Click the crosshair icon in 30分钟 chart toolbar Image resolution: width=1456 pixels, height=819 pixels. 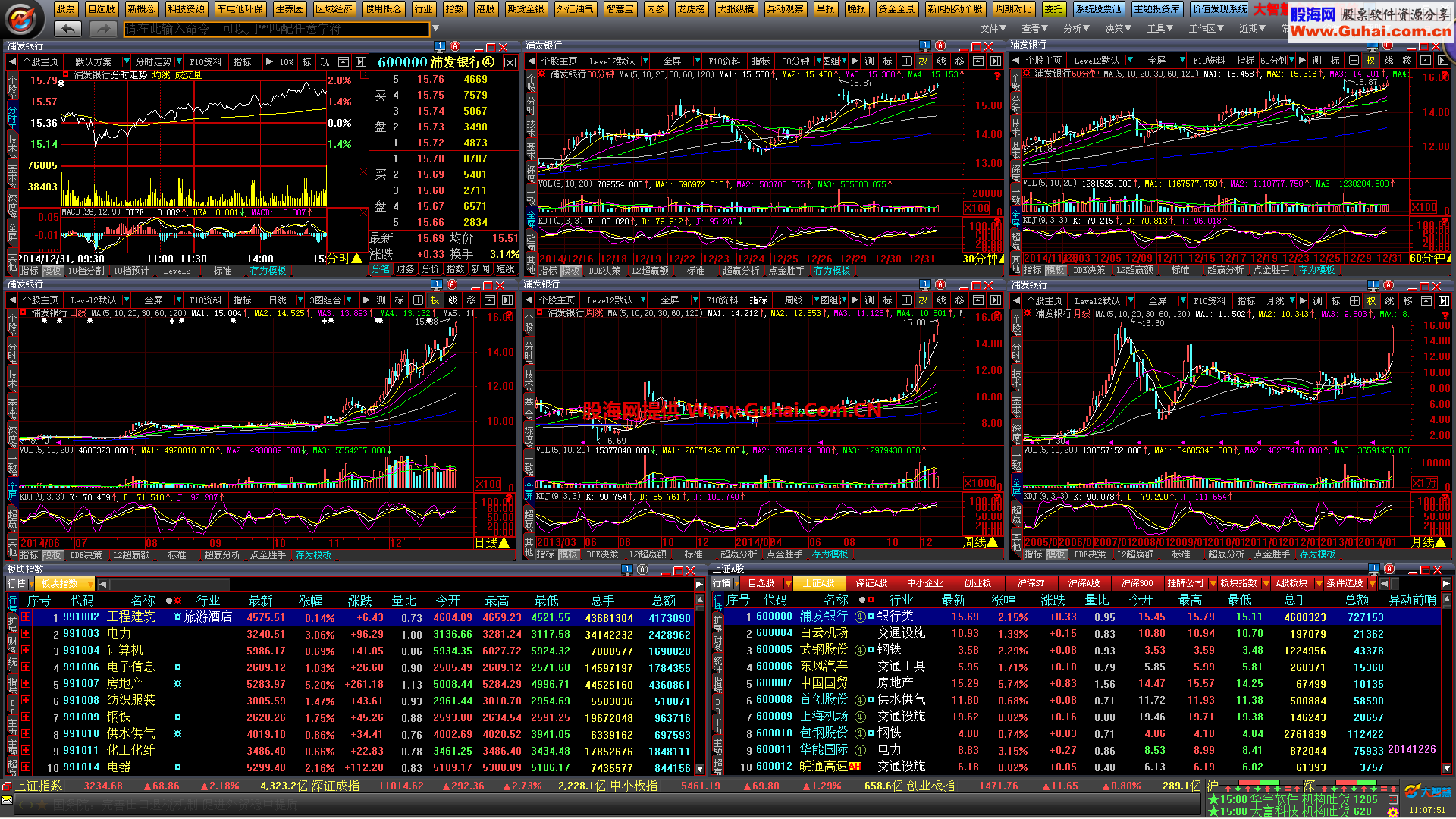(906, 61)
